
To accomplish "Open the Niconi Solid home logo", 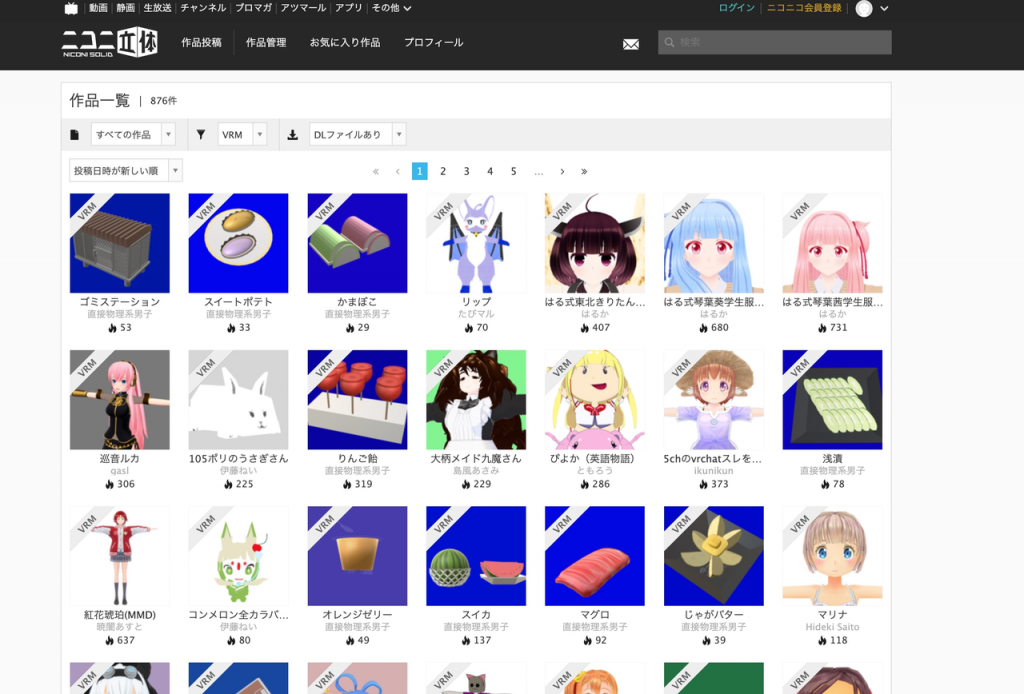I will [x=110, y=42].
